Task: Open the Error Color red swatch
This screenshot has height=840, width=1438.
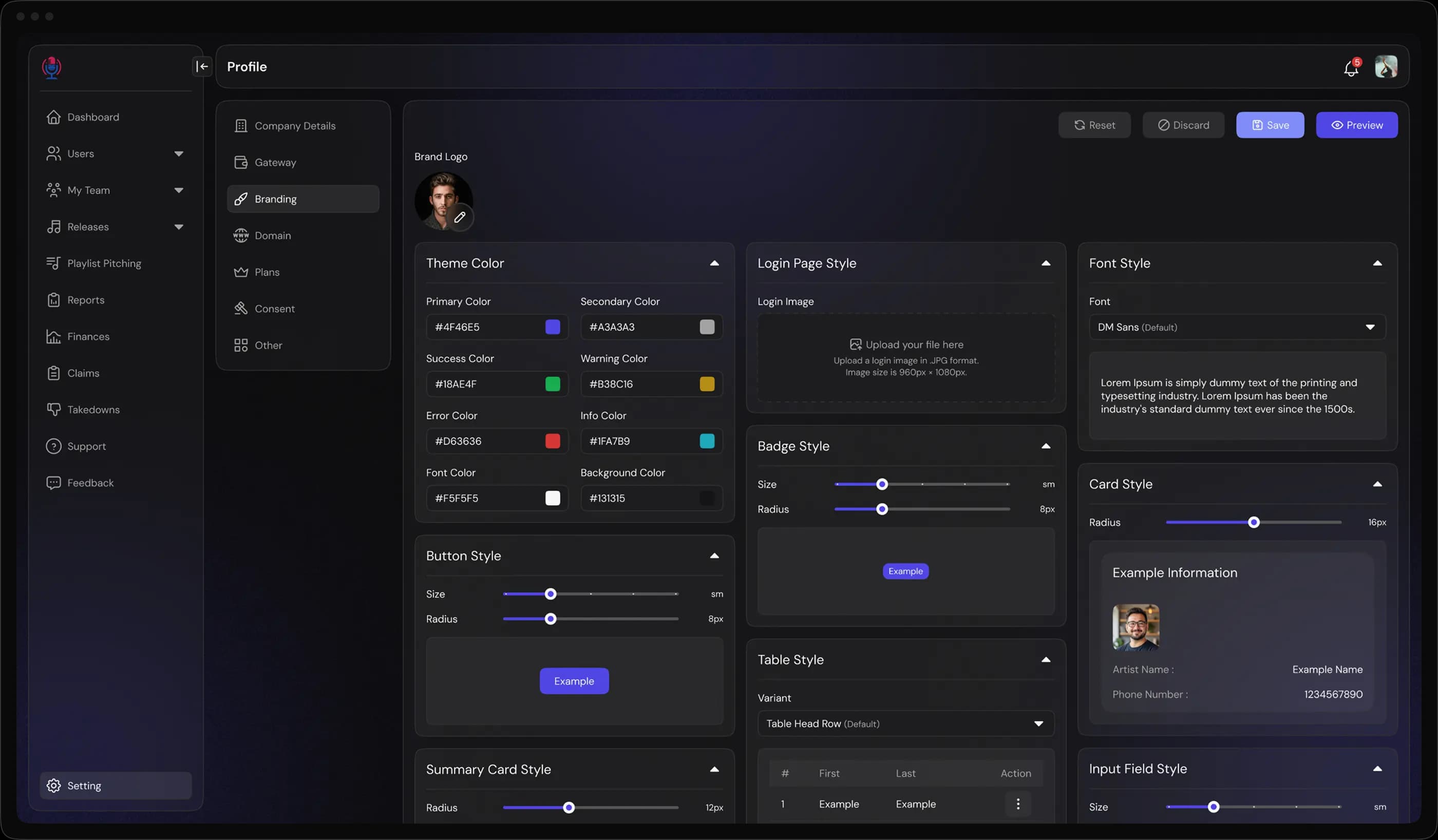Action: pyautogui.click(x=553, y=441)
